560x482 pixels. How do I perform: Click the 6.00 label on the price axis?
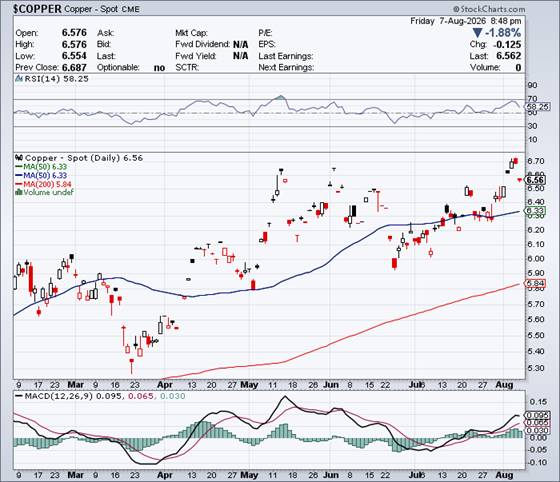coord(536,258)
